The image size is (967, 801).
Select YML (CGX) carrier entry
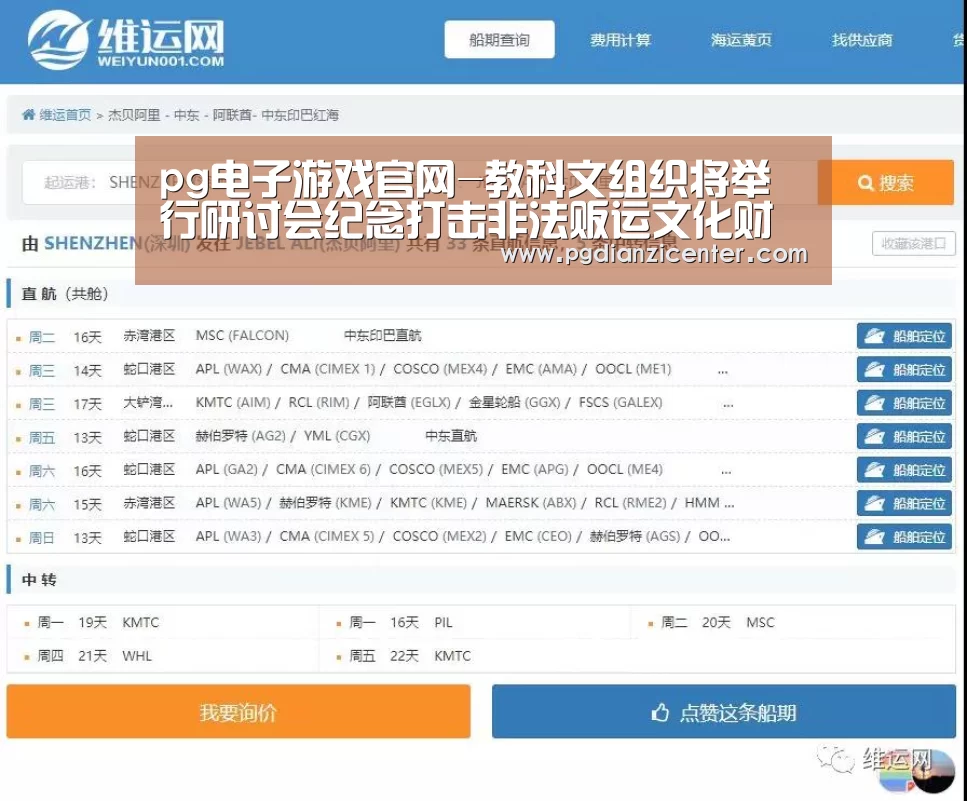337,435
